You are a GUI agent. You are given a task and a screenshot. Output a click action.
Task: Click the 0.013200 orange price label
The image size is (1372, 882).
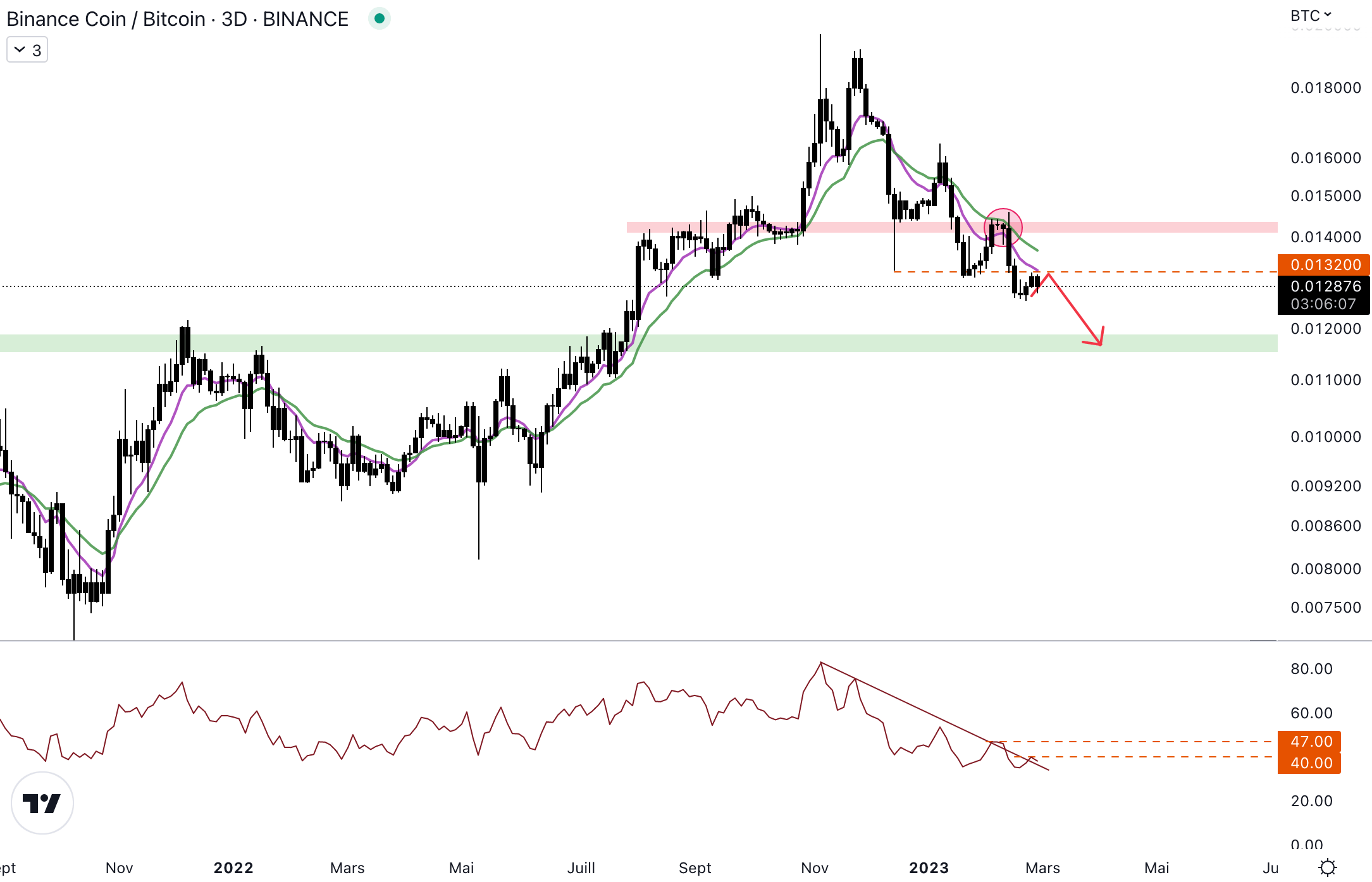click(x=1325, y=264)
